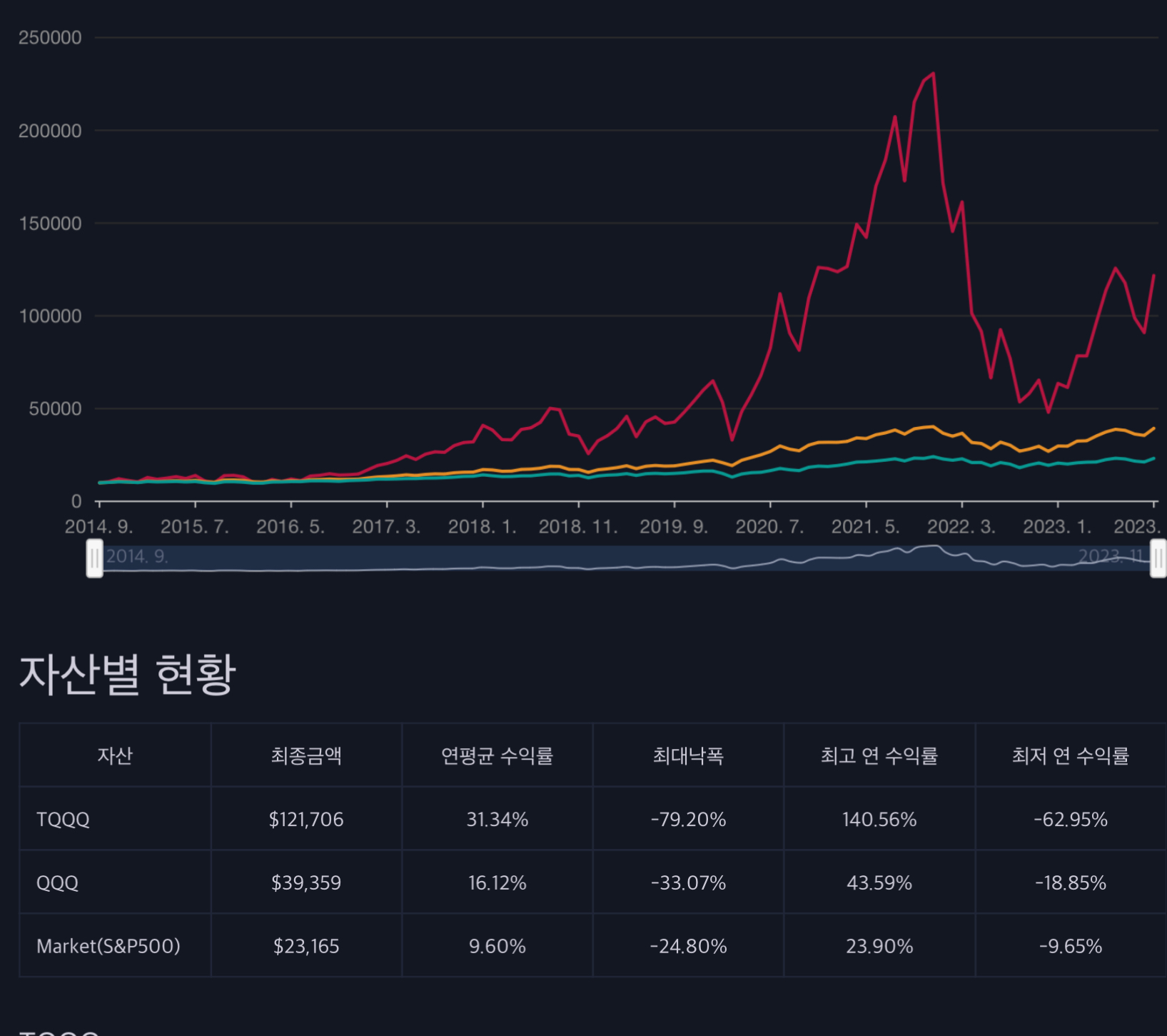Click the -24.80% max drawdown cell
Image resolution: width=1167 pixels, height=1036 pixels.
pyautogui.click(x=688, y=946)
